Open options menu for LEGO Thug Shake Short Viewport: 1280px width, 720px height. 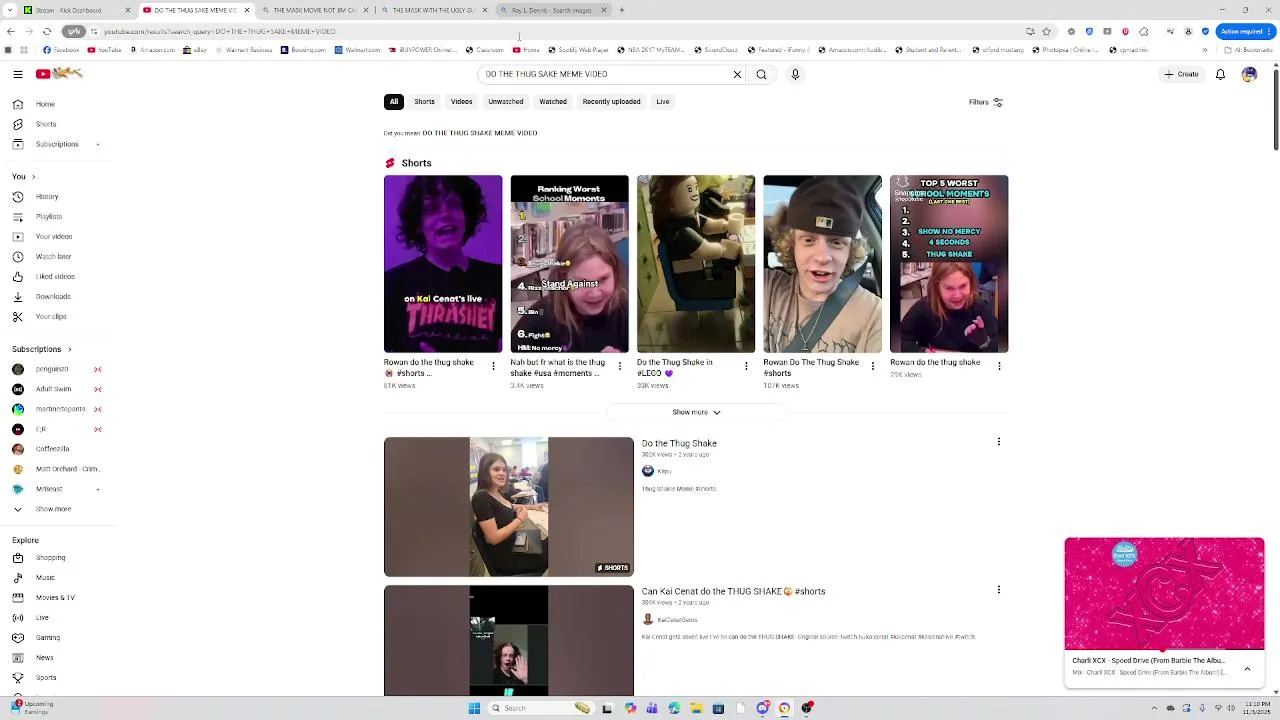746,365
